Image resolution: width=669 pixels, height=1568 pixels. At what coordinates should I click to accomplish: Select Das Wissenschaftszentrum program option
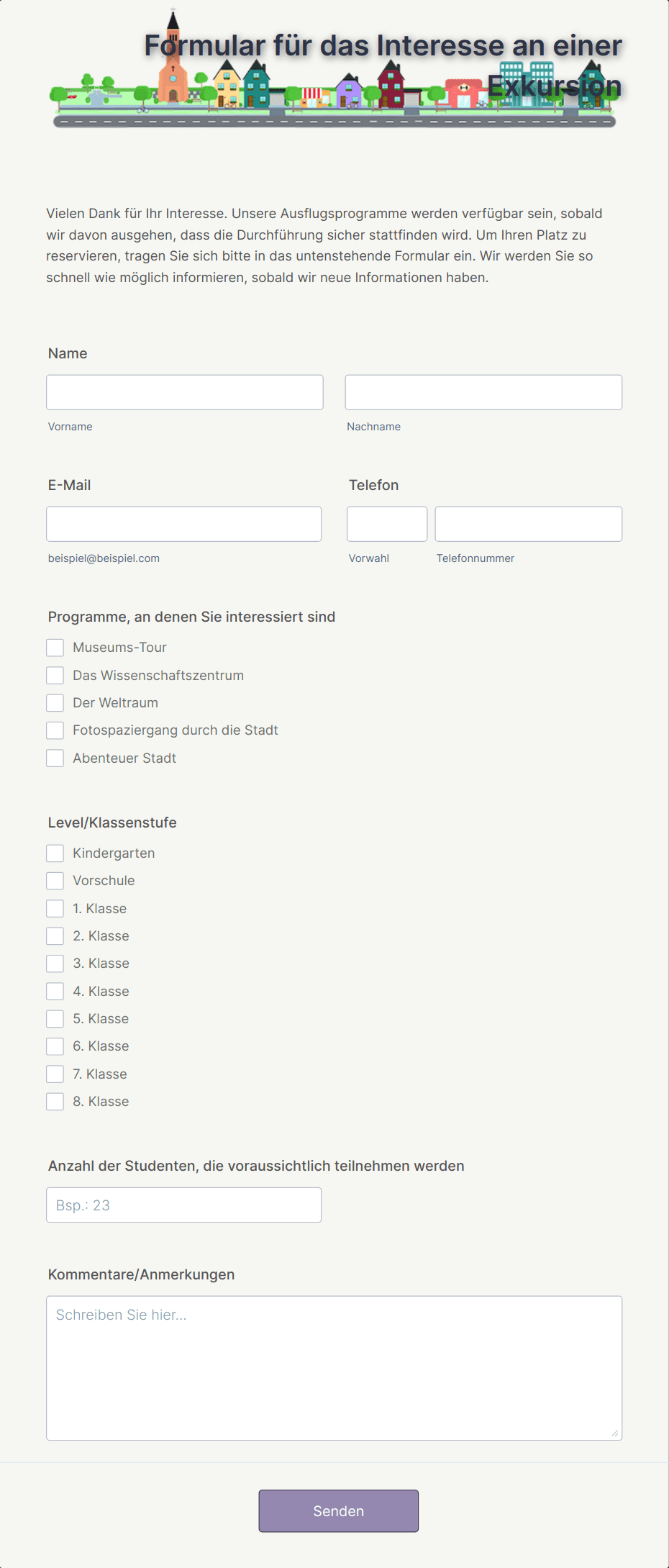[55, 675]
